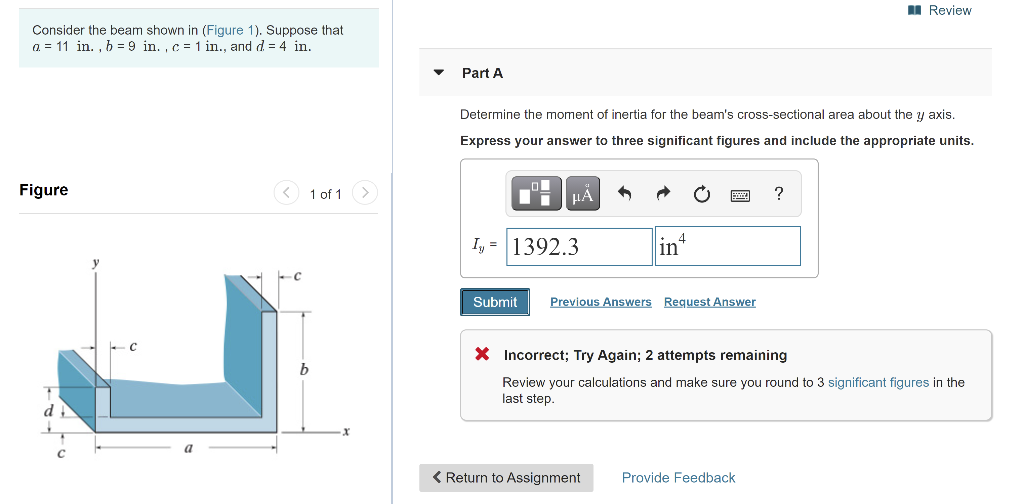Go to the previous figure arrow
The width and height of the screenshot is (1024, 504).
tap(286, 193)
